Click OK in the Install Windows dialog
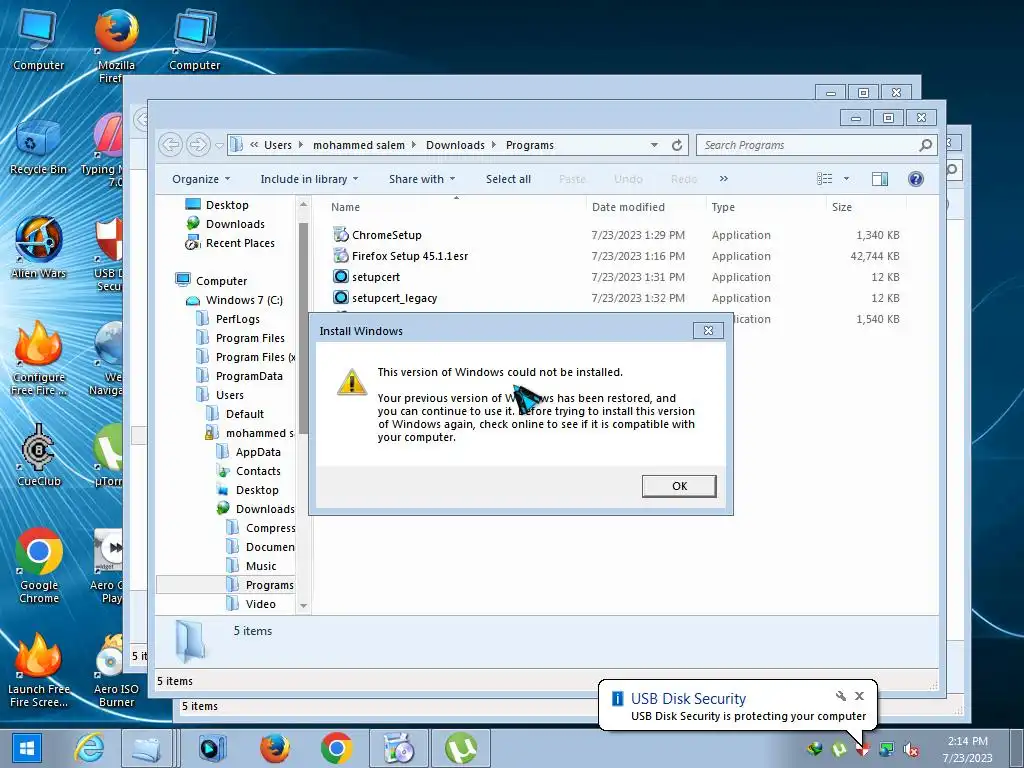The image size is (1024, 768). tap(679, 486)
